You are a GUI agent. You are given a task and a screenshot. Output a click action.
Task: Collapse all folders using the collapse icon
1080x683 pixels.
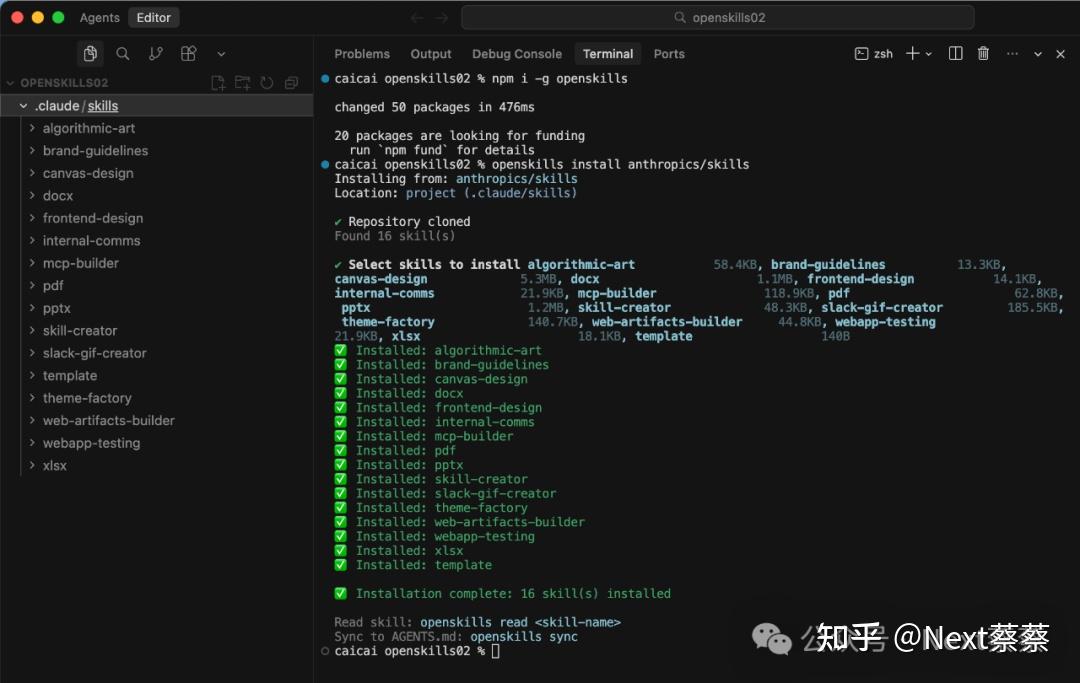coord(291,83)
